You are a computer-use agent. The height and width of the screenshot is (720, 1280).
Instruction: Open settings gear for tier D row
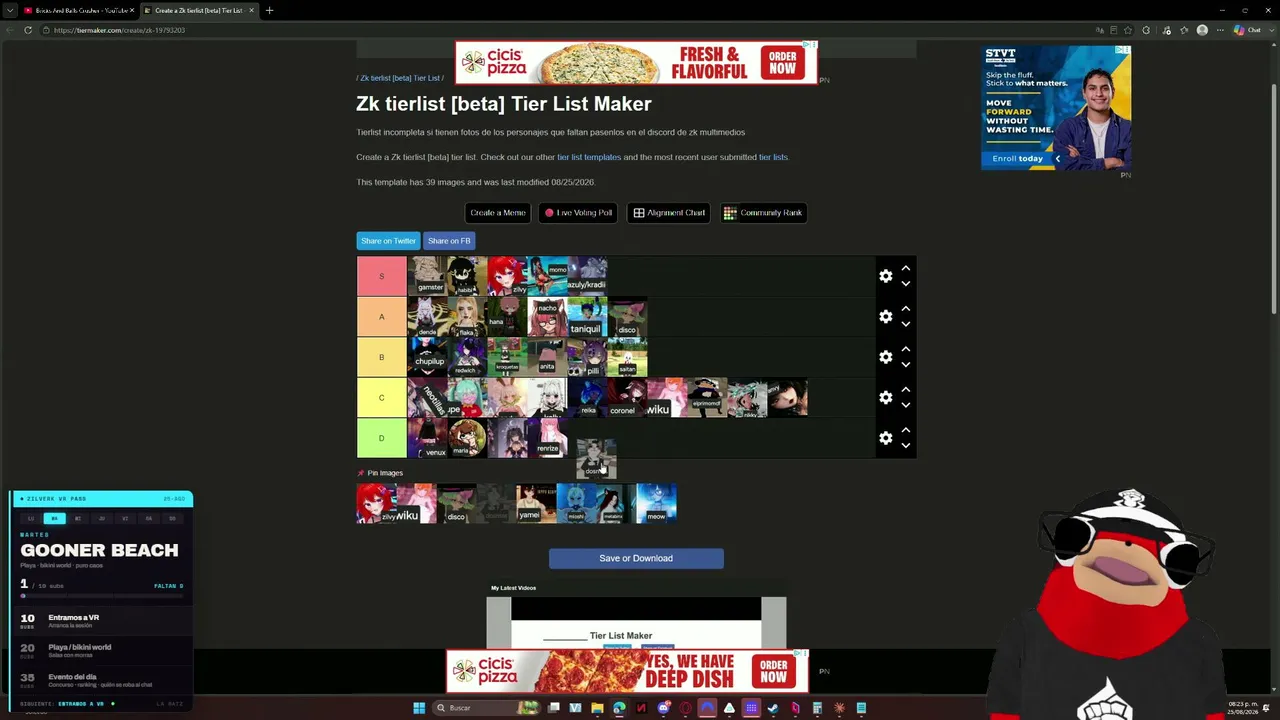tap(885, 438)
